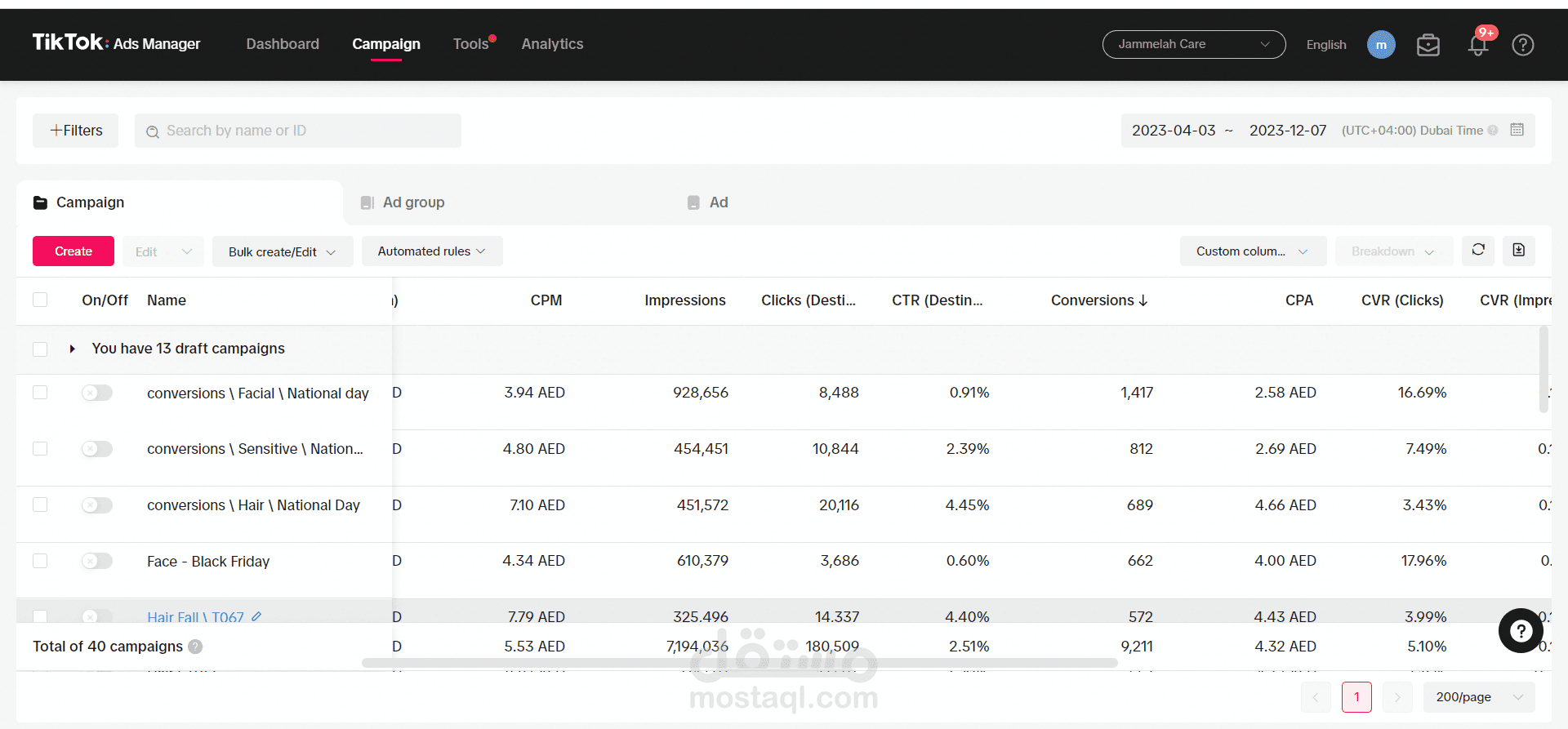Click the refresh table icon
Image resolution: width=1568 pixels, height=729 pixels.
coord(1478,250)
